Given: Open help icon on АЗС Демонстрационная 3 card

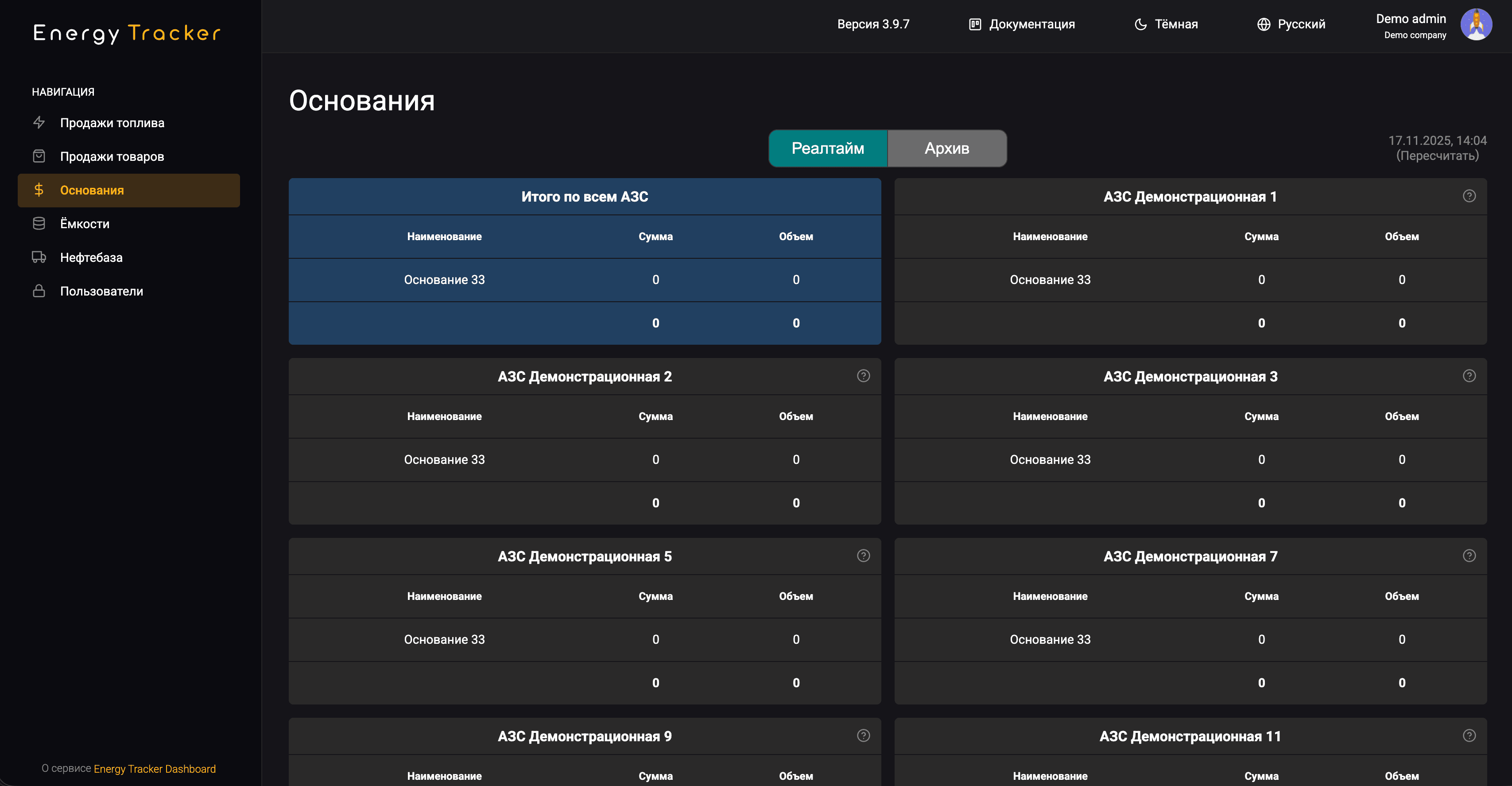Looking at the screenshot, I should [x=1469, y=375].
